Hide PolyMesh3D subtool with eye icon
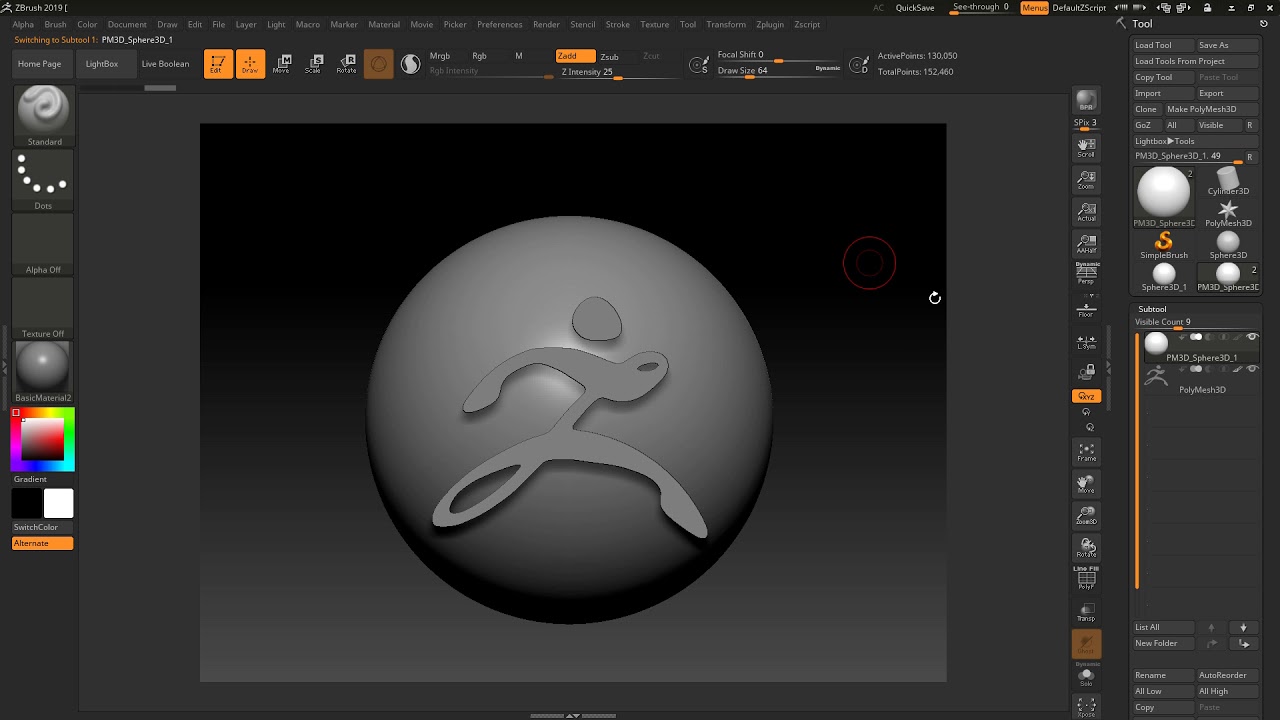Screen dimensions: 1280x720 pos(1252,369)
